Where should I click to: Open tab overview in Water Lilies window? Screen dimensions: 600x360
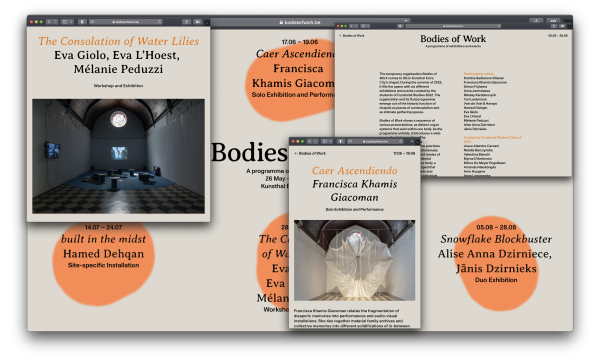tap(197, 22)
